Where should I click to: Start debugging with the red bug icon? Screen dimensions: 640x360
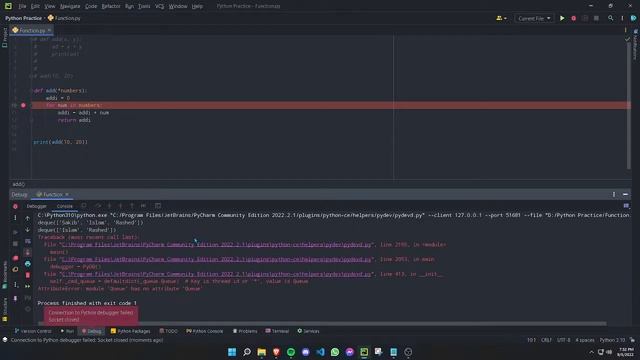pos(573,18)
